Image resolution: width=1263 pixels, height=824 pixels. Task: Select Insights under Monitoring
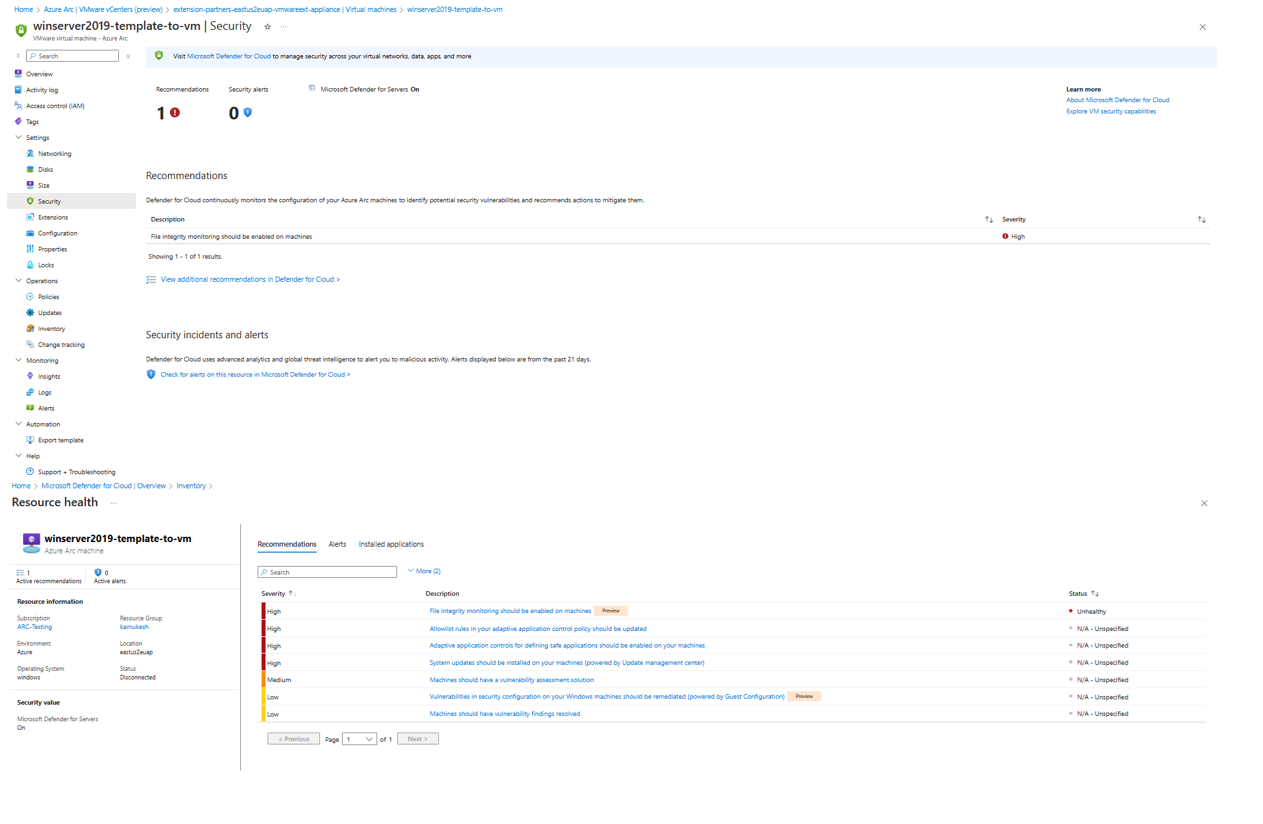47,376
